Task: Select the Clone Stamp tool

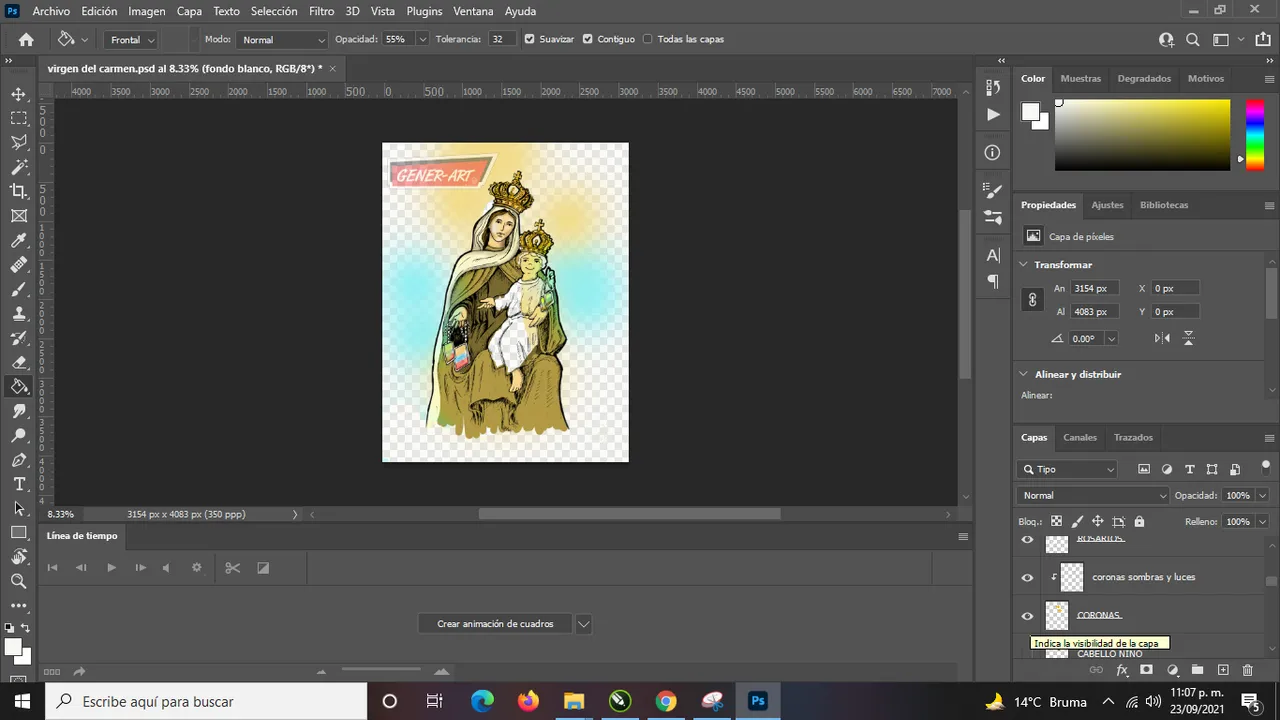Action: tap(19, 313)
